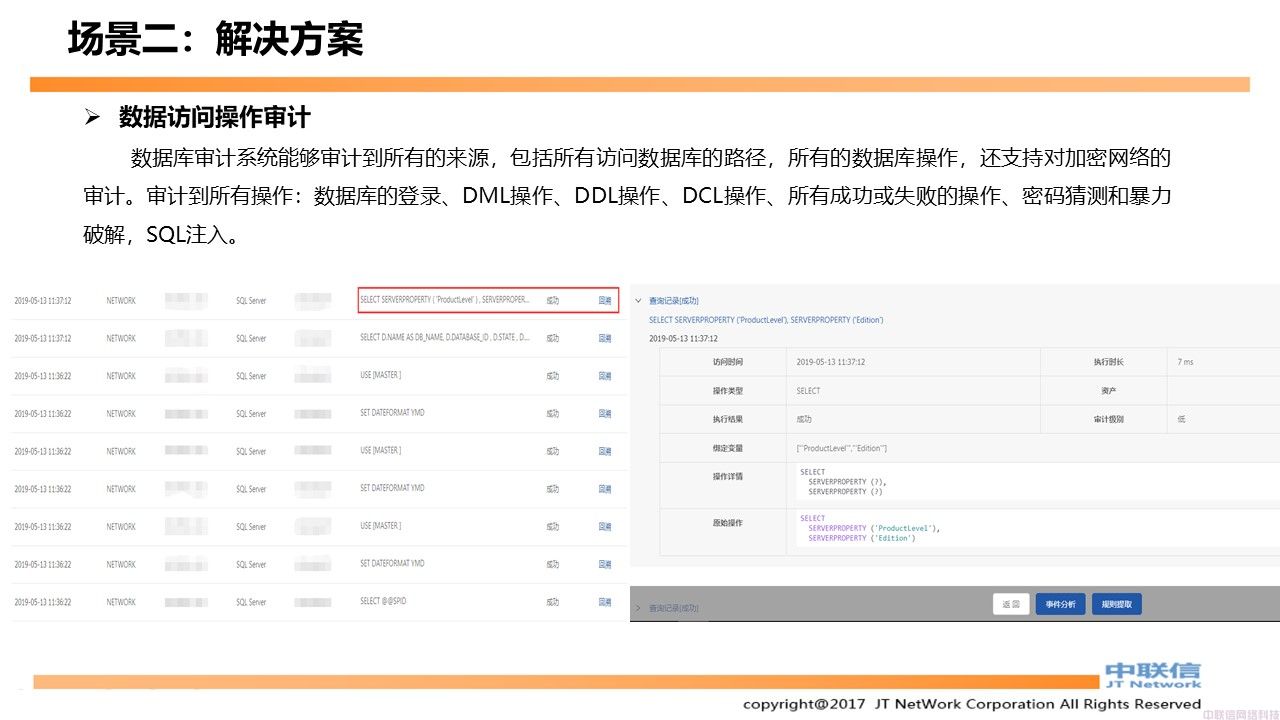
Task: Click the copyright@2017 JT NetWork Corporation footer text
Action: (x=972, y=704)
